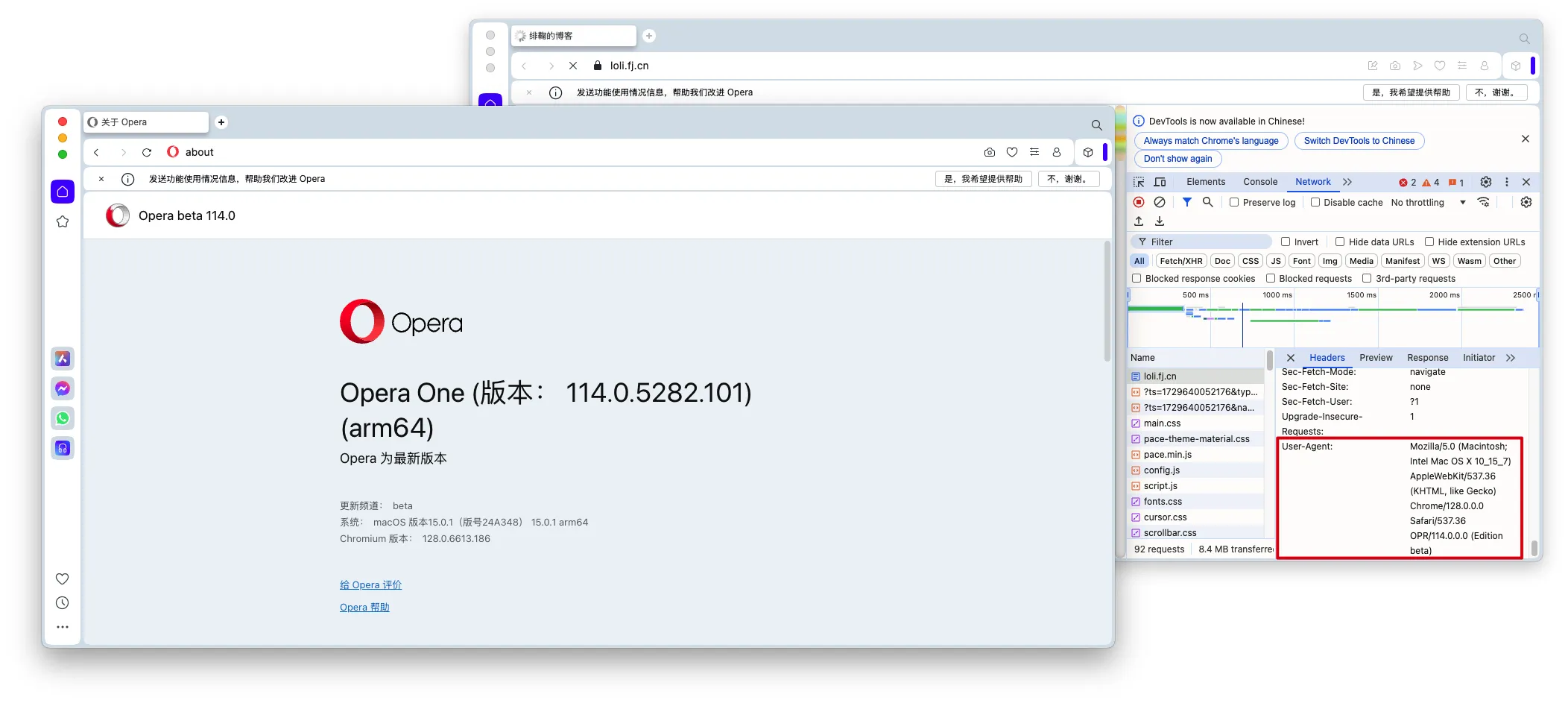Click the network Filter input field
The image size is (1568, 703).
tap(1201, 242)
